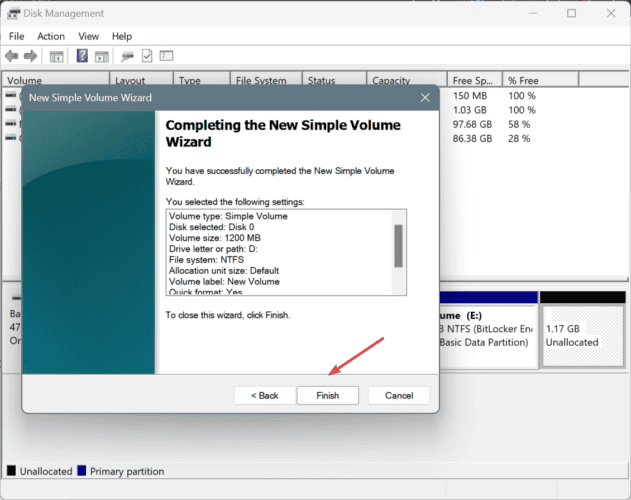The height and width of the screenshot is (500, 631).
Task: Click the < Back button in wizard
Action: (264, 395)
